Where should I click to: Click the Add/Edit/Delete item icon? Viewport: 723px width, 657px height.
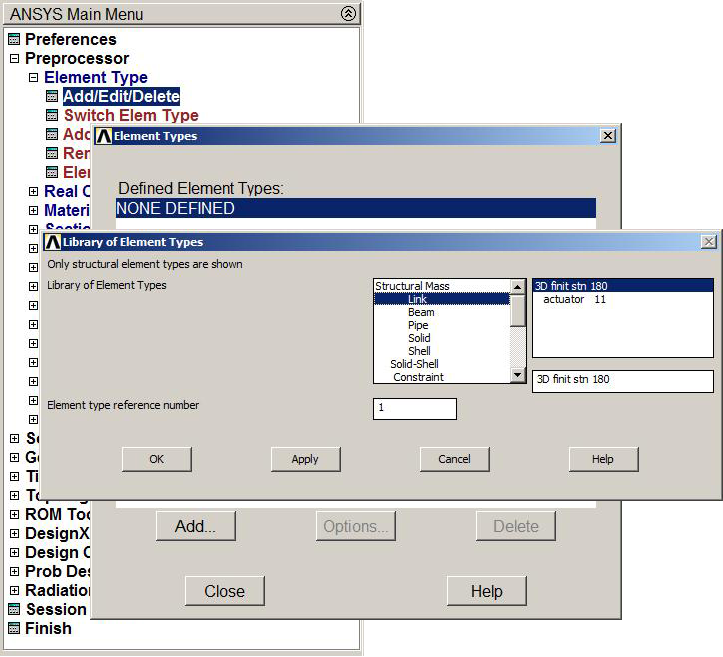coord(52,97)
